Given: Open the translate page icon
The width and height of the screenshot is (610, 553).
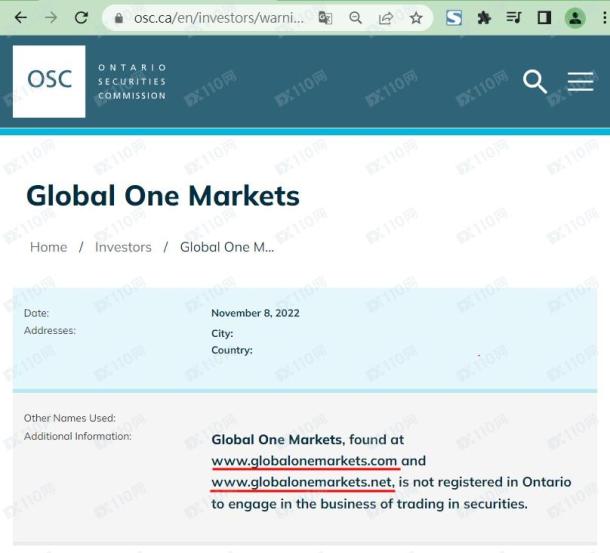Looking at the screenshot, I should 325,18.
